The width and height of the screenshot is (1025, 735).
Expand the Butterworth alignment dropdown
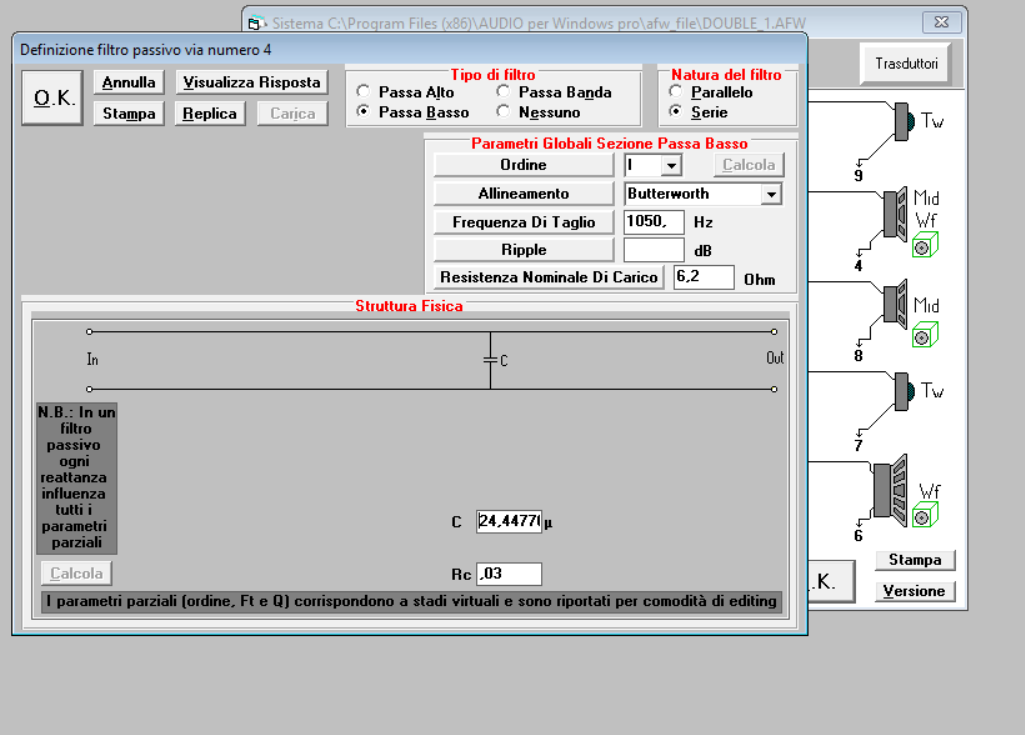coord(771,194)
